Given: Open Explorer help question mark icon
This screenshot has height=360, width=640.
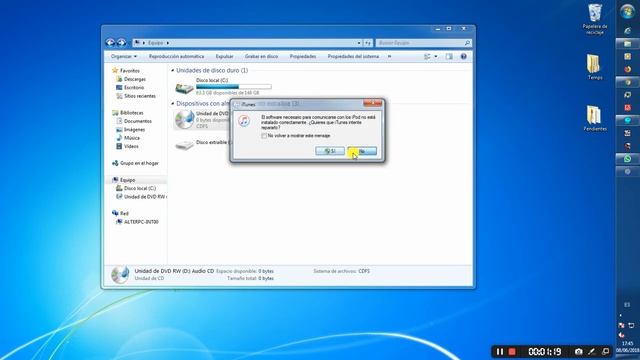Looking at the screenshot, I should point(464,56).
